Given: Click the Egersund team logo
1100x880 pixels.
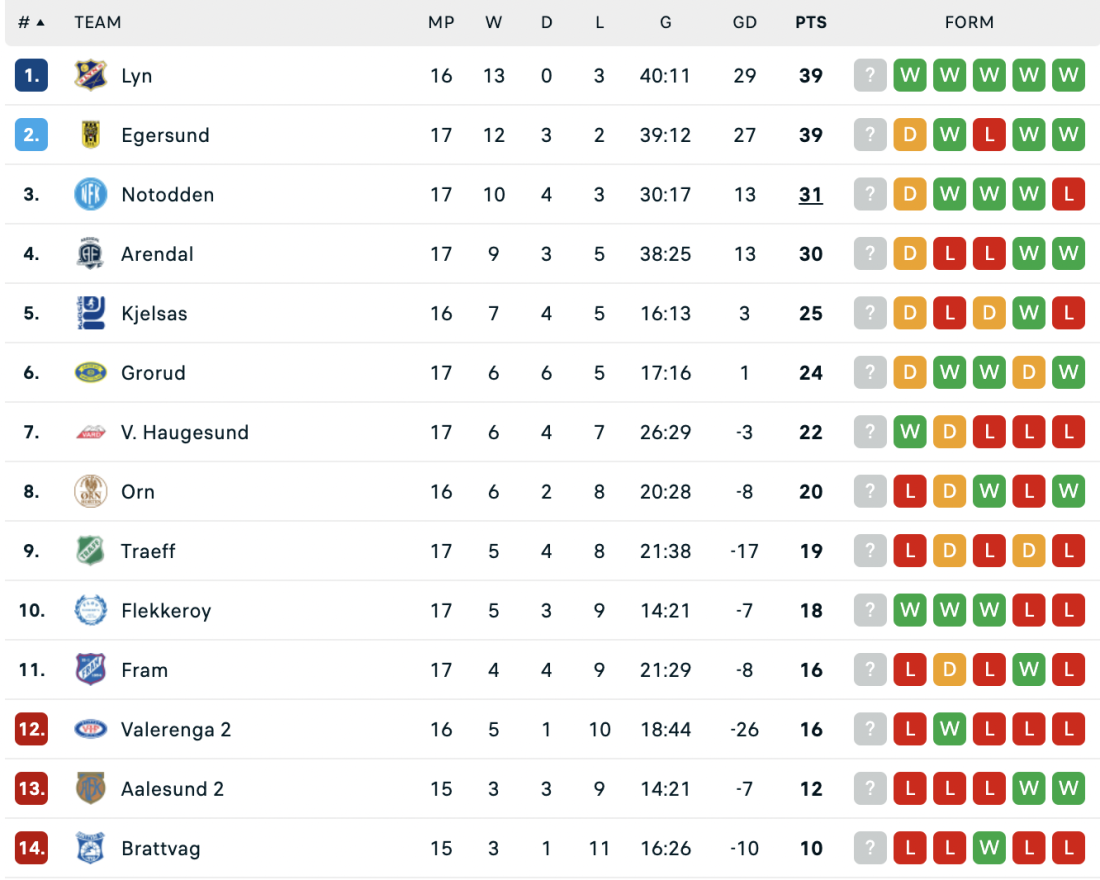Looking at the screenshot, I should tap(91, 135).
